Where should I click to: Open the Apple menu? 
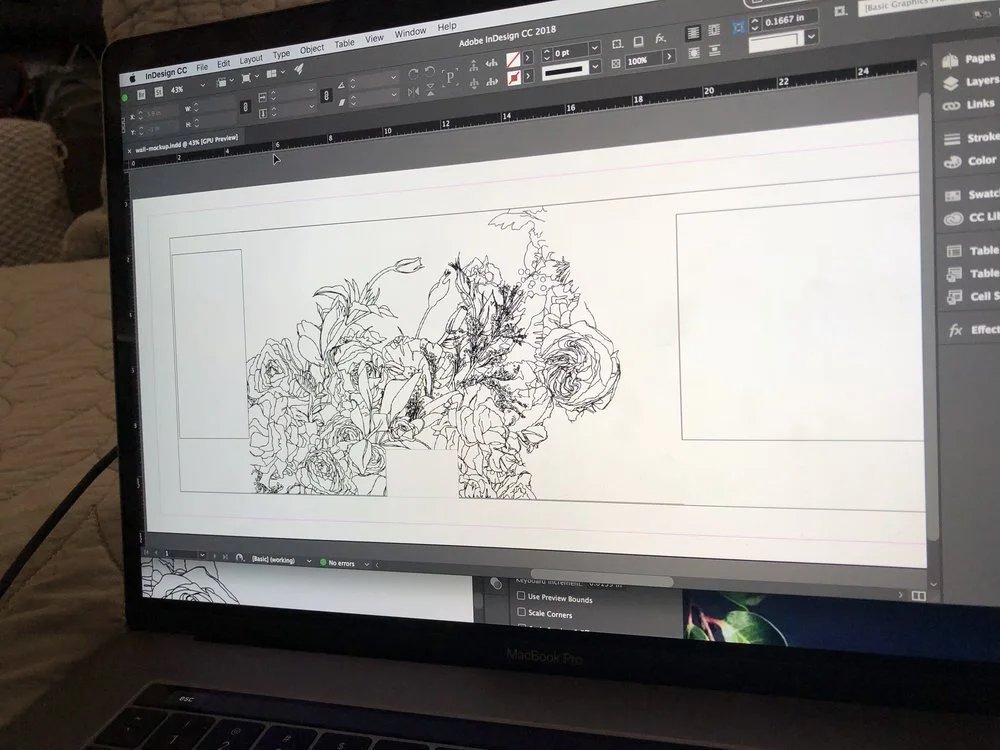click(133, 78)
